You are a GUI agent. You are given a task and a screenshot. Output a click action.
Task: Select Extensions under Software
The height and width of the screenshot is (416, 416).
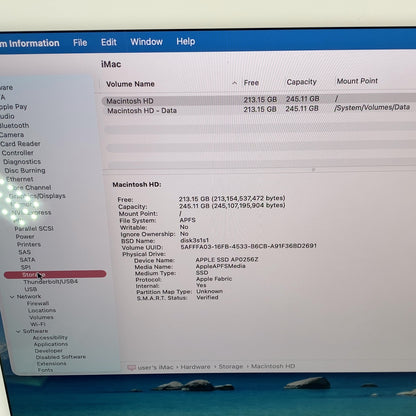pos(52,364)
